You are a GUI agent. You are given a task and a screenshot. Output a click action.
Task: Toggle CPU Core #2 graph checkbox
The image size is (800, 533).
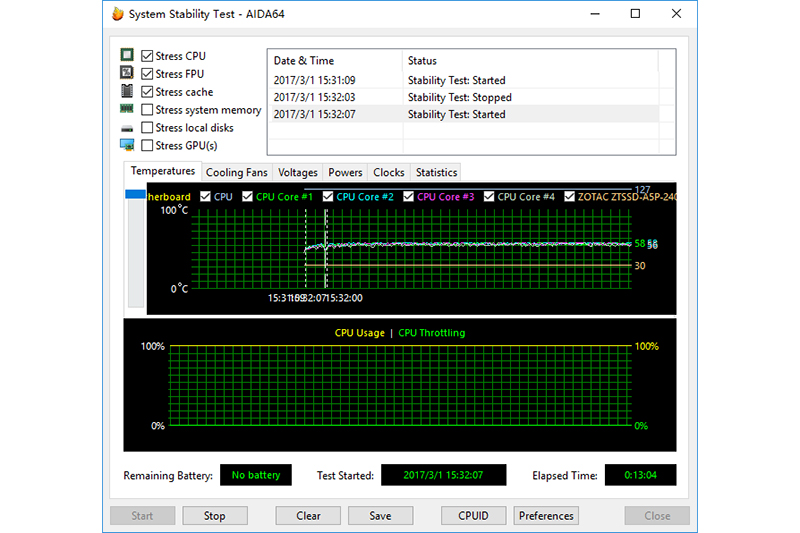328,196
